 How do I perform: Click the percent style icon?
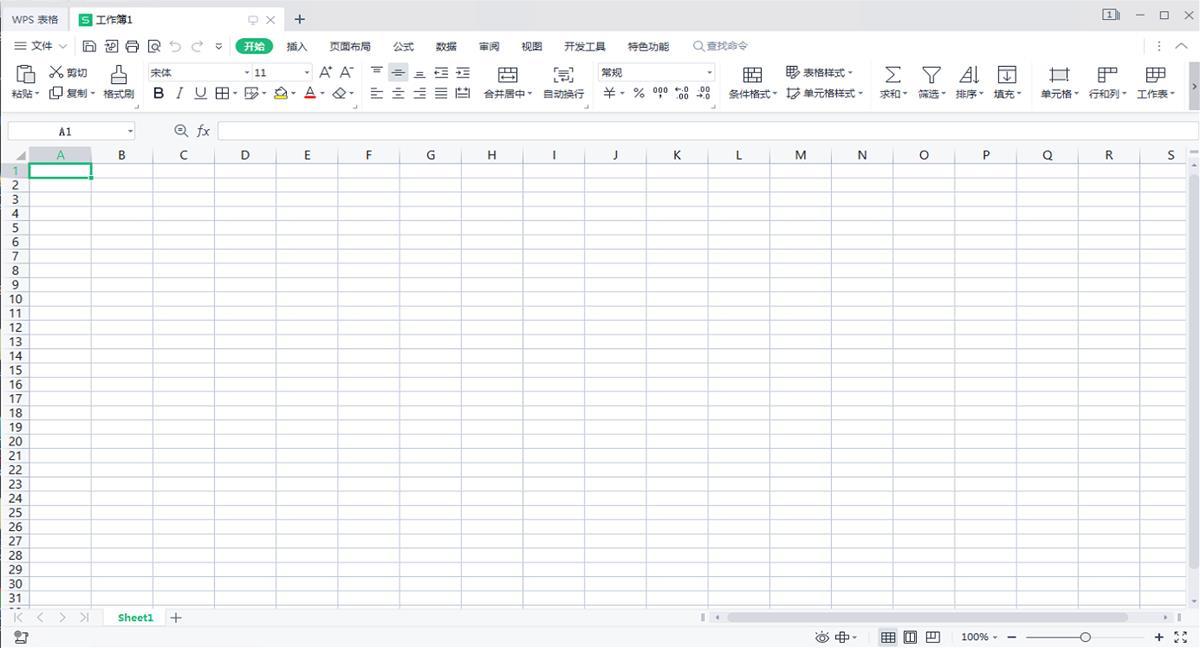click(638, 93)
